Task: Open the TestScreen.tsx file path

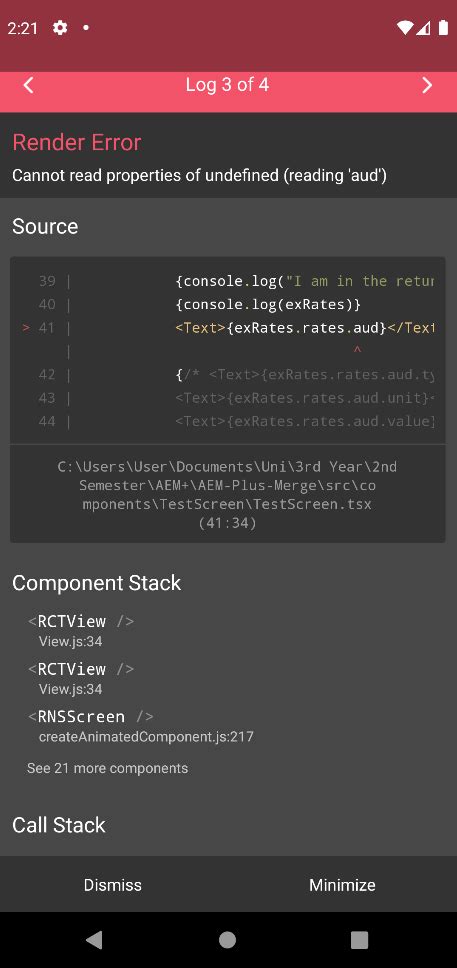Action: [227, 495]
